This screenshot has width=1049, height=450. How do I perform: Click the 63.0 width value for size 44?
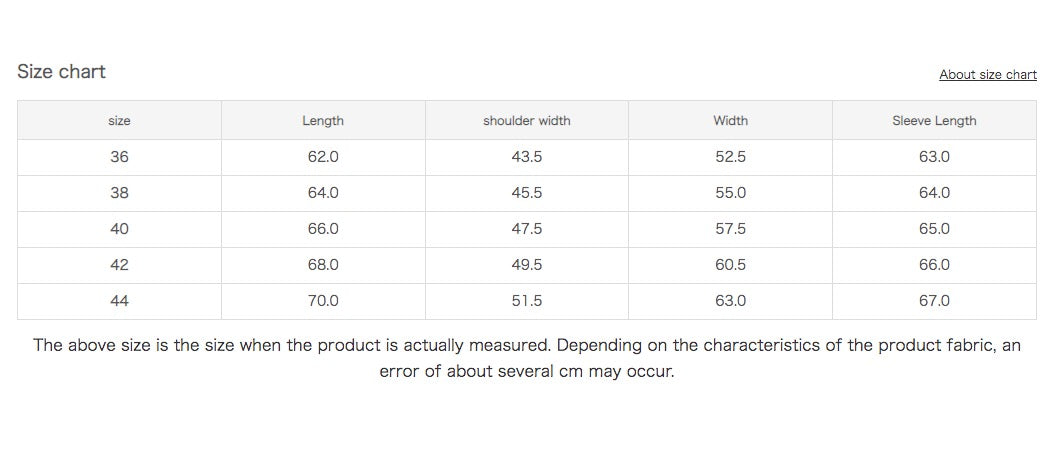[730, 301]
